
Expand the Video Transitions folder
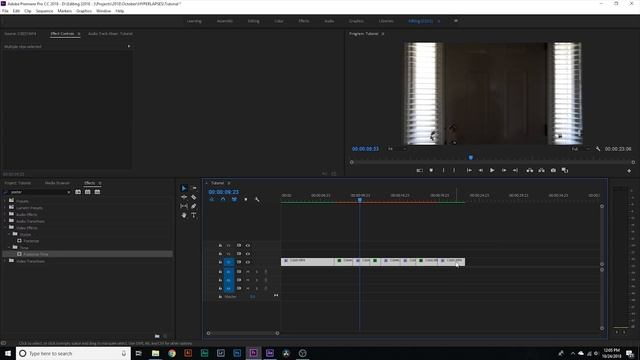point(5,261)
